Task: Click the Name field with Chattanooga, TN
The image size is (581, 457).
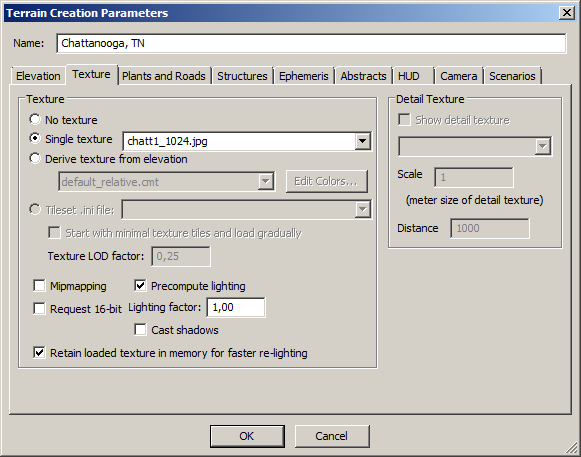Action: click(x=311, y=43)
